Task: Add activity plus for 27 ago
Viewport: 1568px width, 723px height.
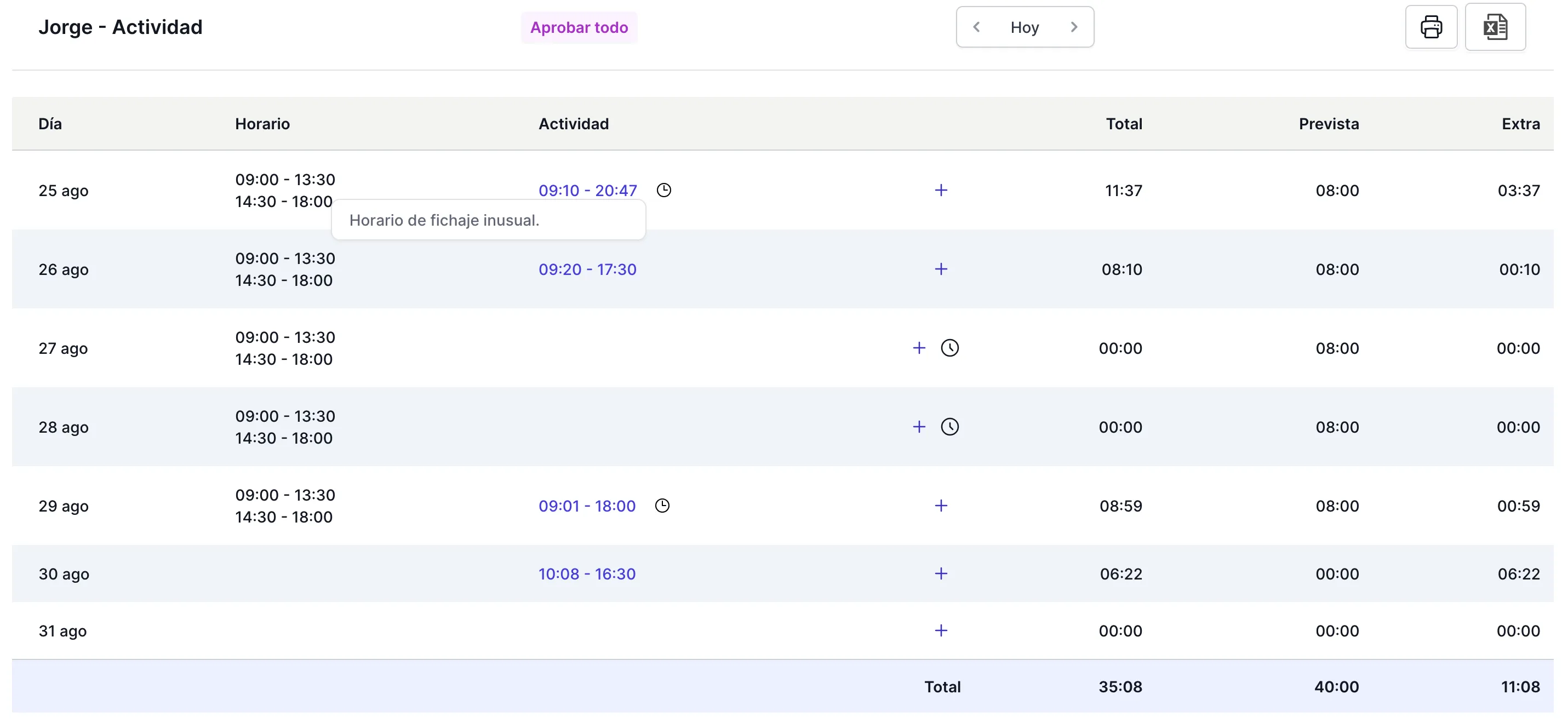Action: tap(919, 348)
